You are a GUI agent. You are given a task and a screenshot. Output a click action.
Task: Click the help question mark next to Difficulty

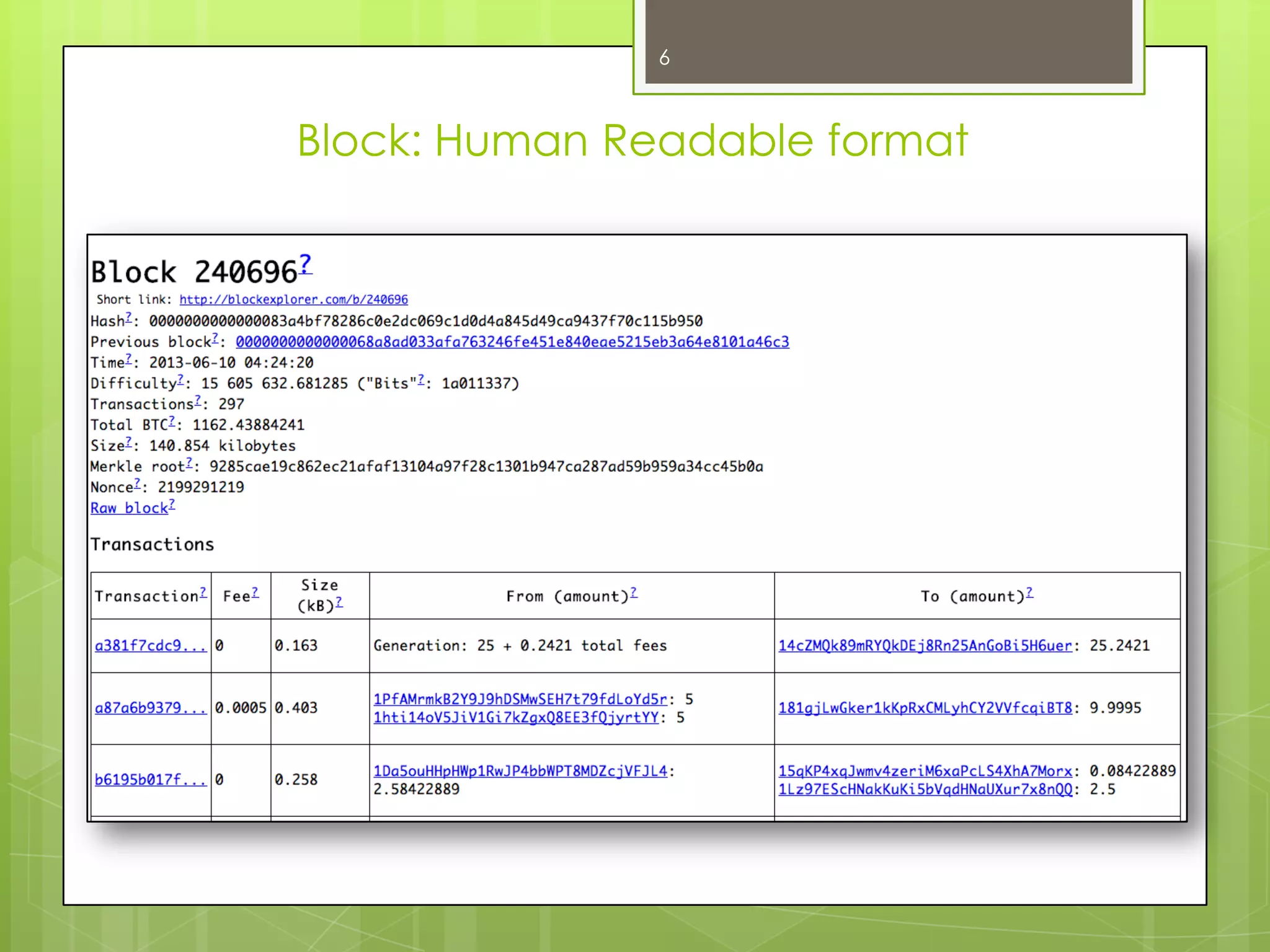click(180, 380)
